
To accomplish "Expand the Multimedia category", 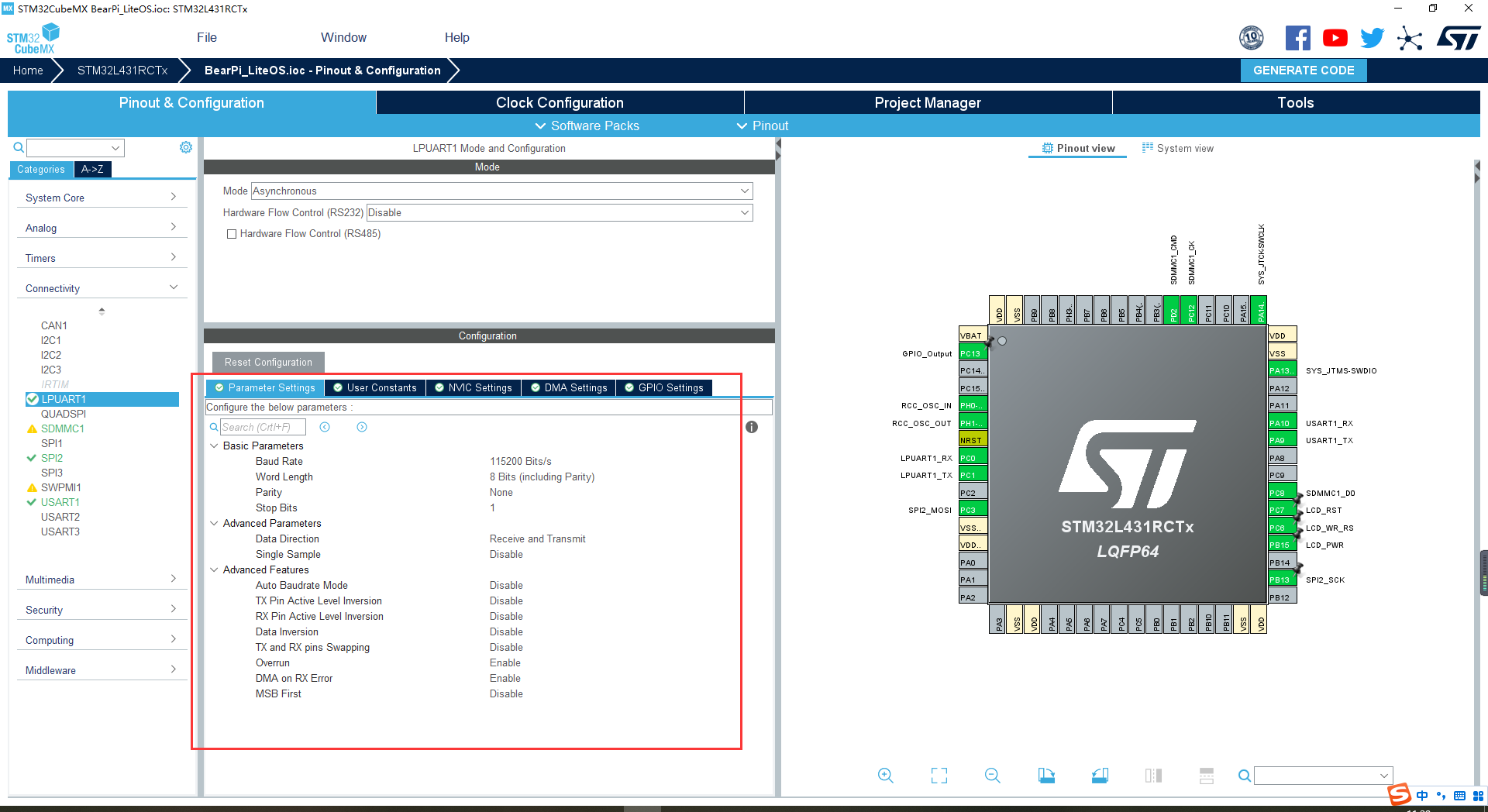I will coord(102,580).
